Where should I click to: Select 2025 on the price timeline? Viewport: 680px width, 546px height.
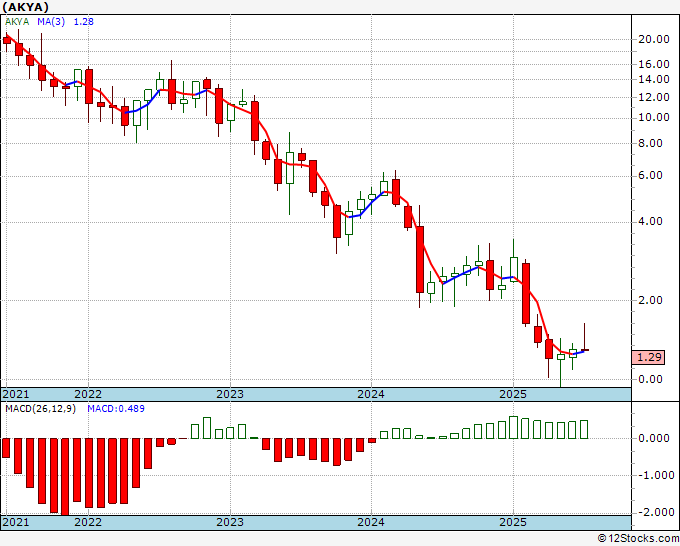coord(513,394)
